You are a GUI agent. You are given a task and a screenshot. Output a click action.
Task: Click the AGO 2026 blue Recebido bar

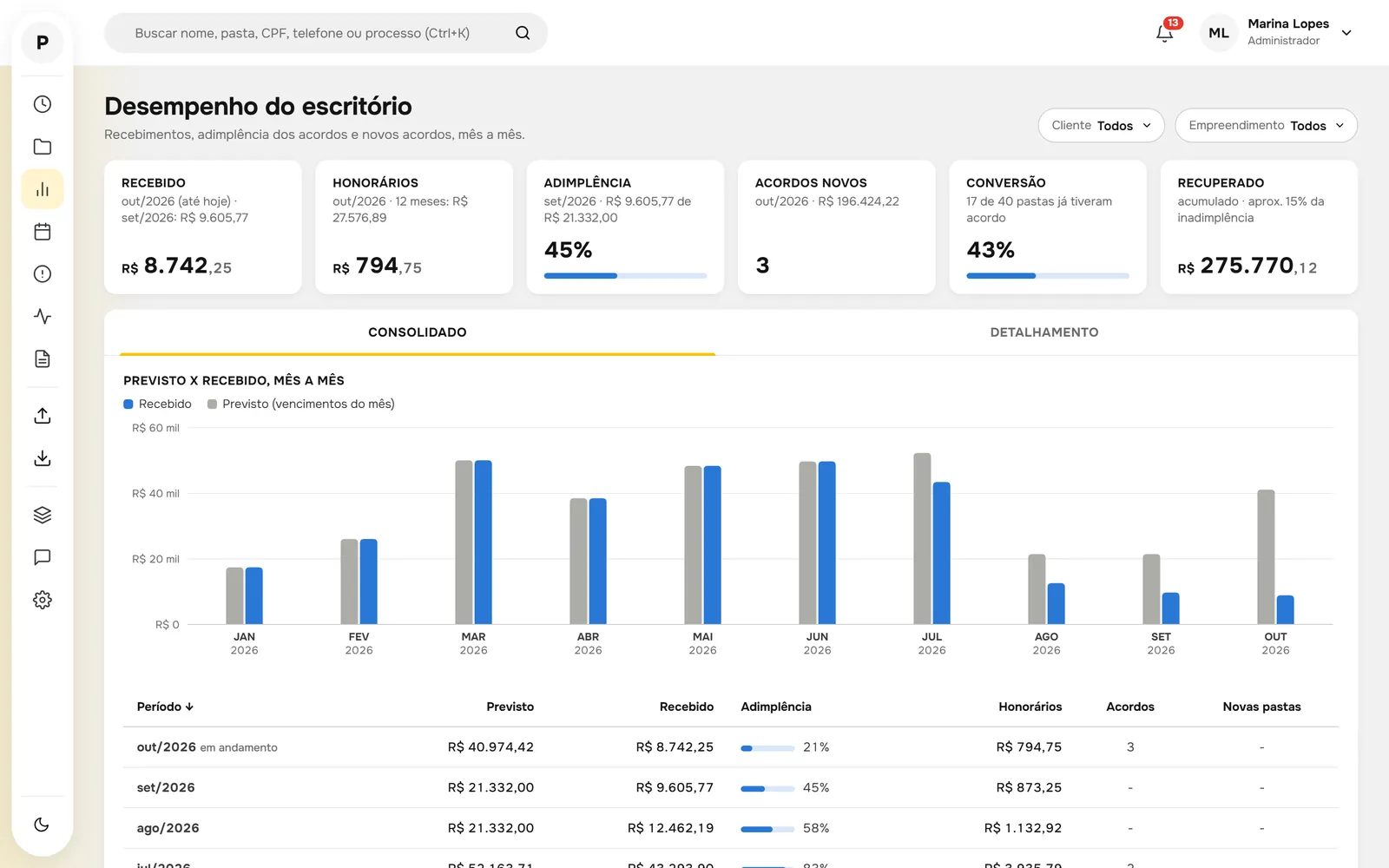[x=1056, y=603]
